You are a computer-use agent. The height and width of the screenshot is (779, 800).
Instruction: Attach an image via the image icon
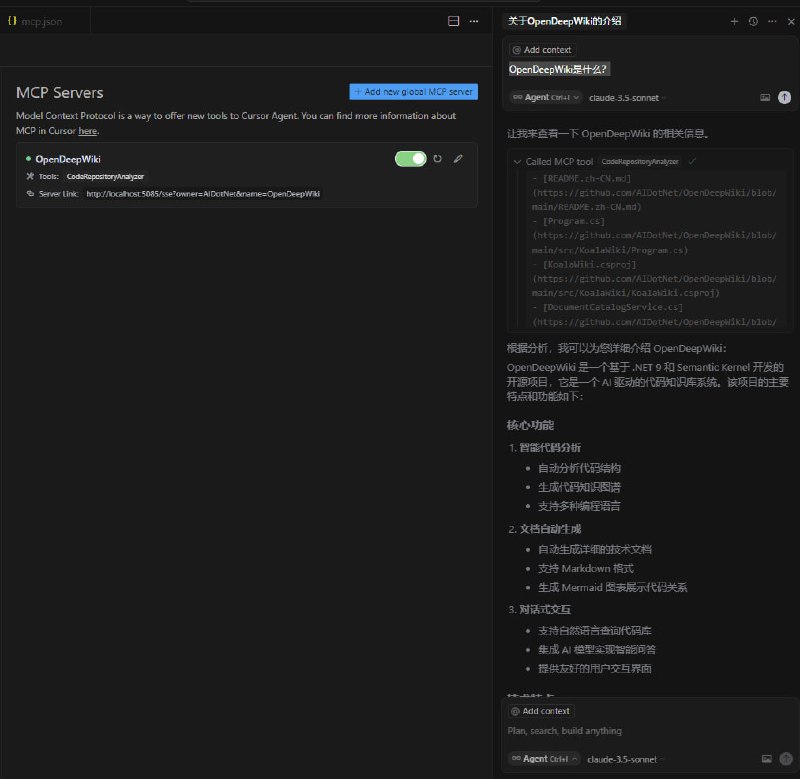[767, 759]
